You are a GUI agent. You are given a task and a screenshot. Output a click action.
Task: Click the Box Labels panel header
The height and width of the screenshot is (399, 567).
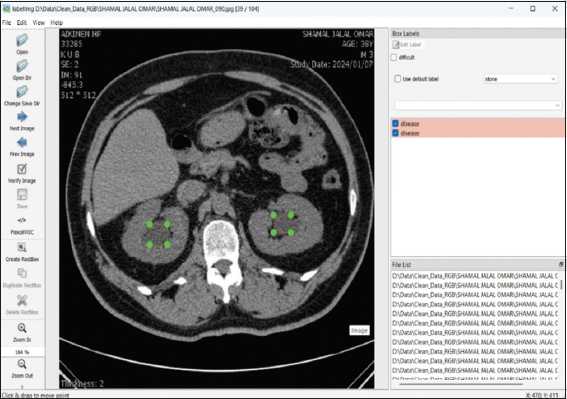point(478,34)
